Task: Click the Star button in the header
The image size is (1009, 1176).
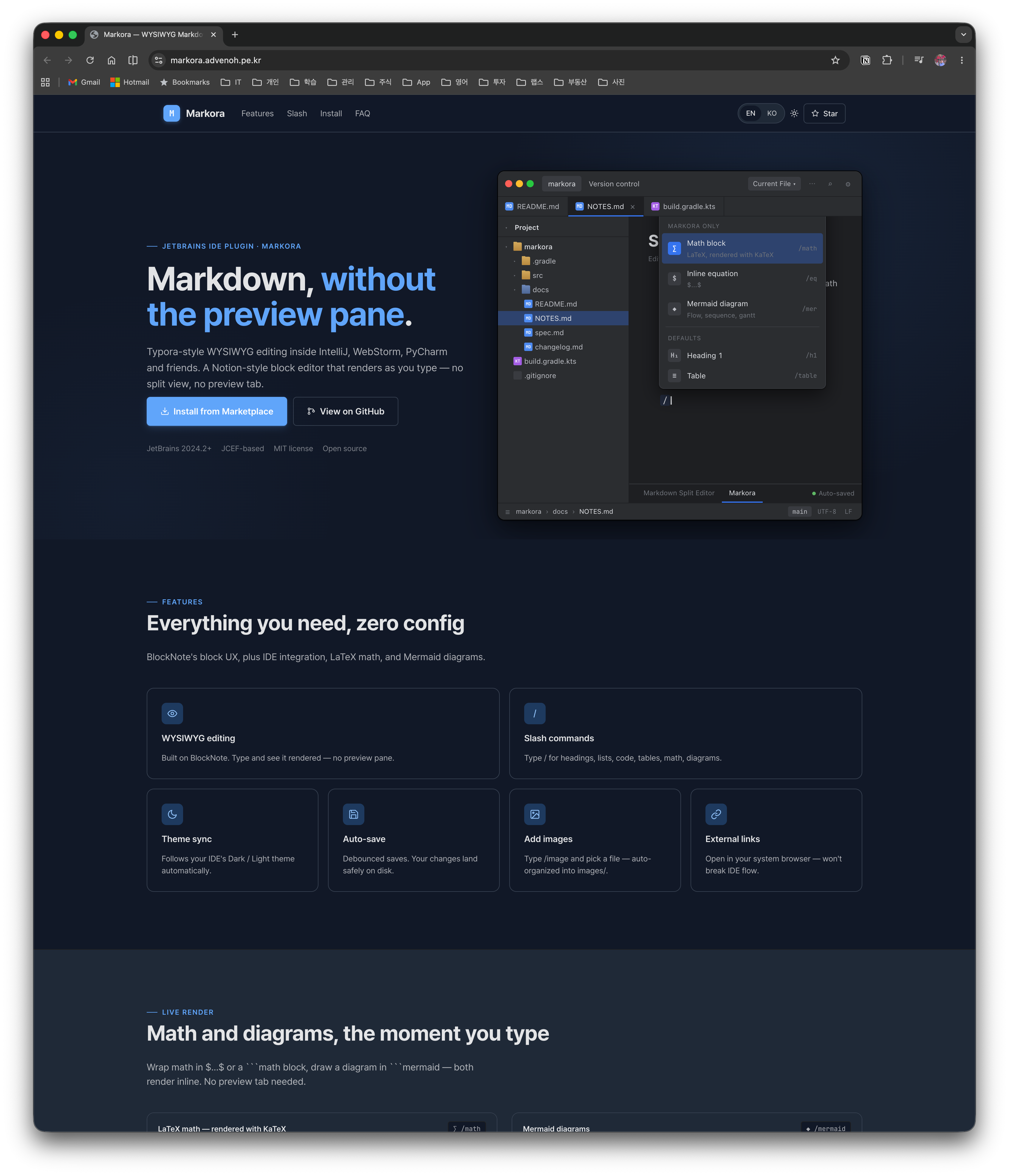Action: point(824,114)
